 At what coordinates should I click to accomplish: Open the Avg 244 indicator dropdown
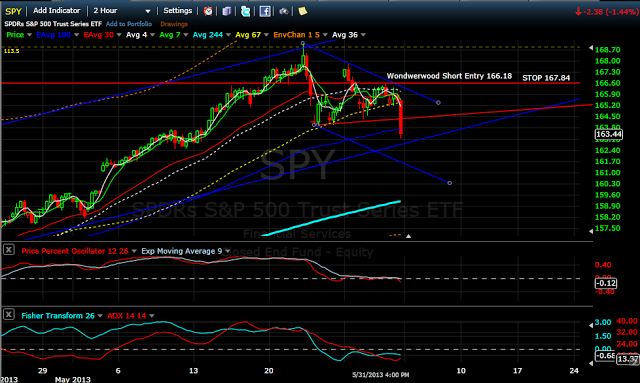(x=228, y=35)
